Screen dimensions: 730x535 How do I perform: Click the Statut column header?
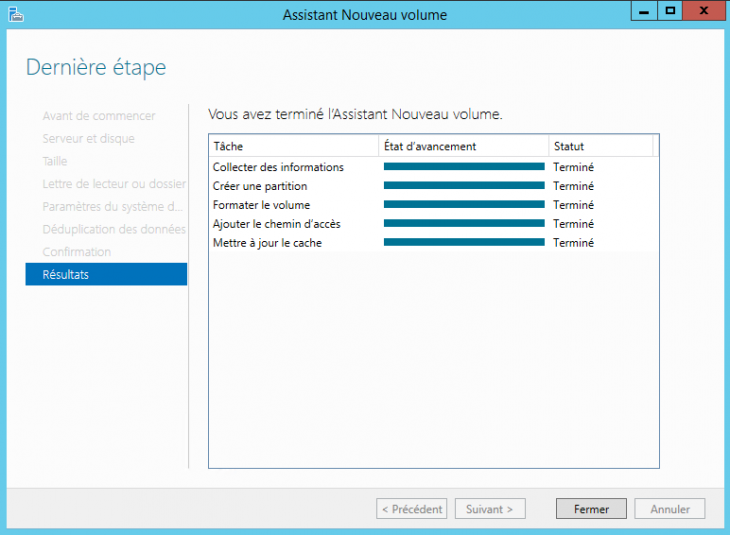[600, 146]
